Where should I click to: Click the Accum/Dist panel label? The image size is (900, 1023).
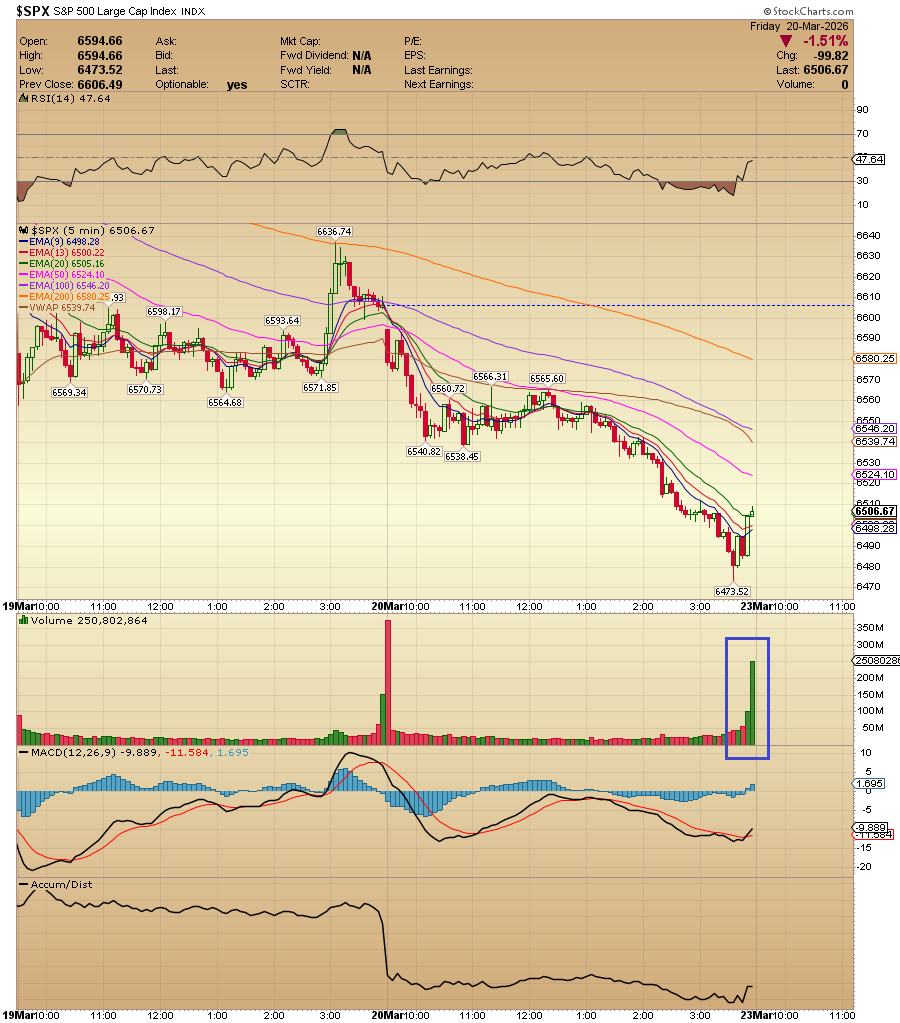[61, 884]
